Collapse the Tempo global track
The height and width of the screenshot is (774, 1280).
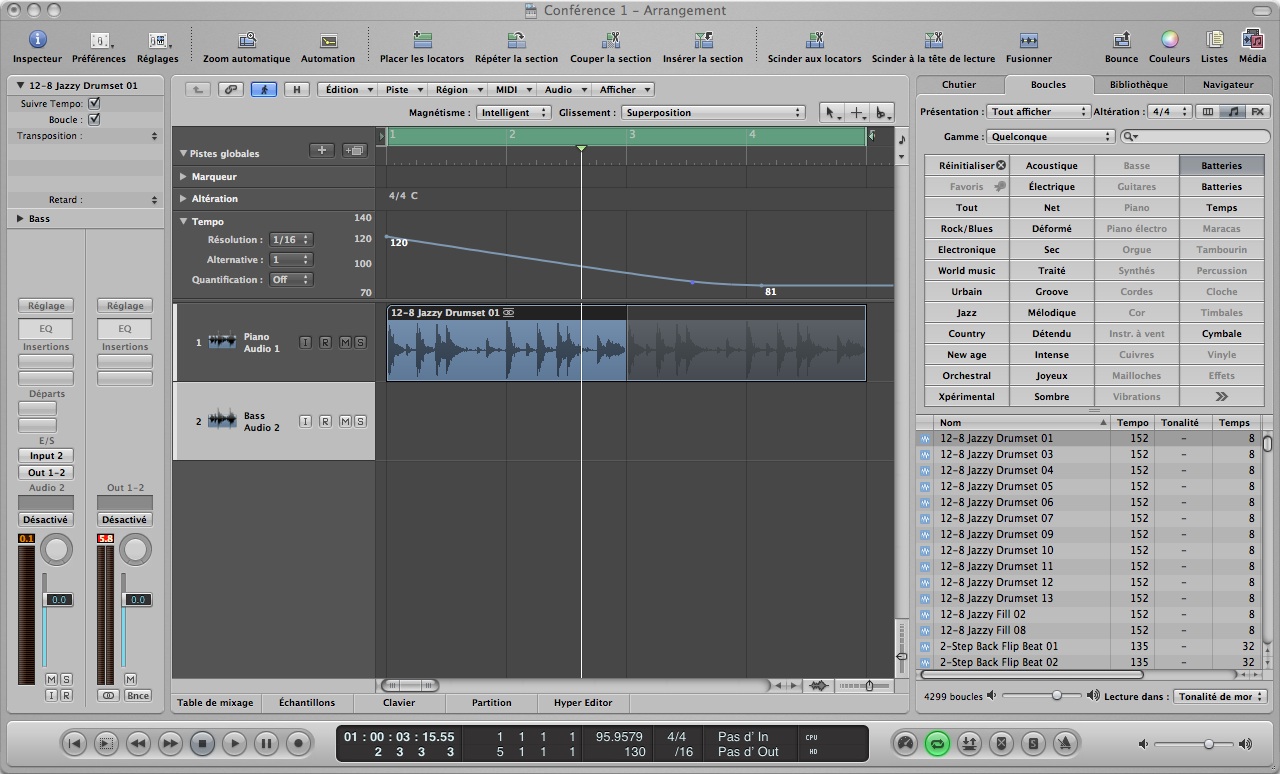click(x=184, y=221)
